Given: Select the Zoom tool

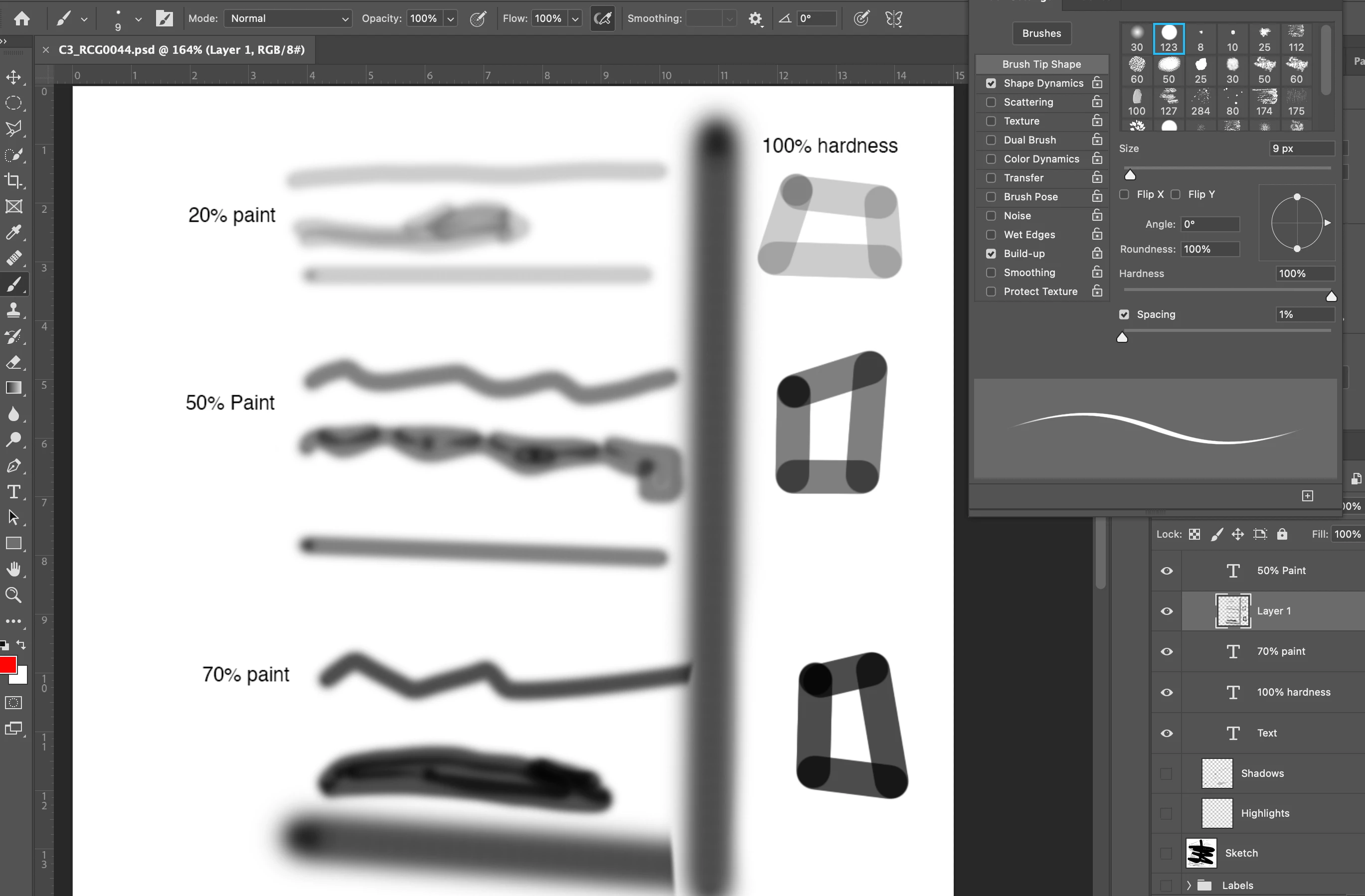Looking at the screenshot, I should tap(14, 595).
